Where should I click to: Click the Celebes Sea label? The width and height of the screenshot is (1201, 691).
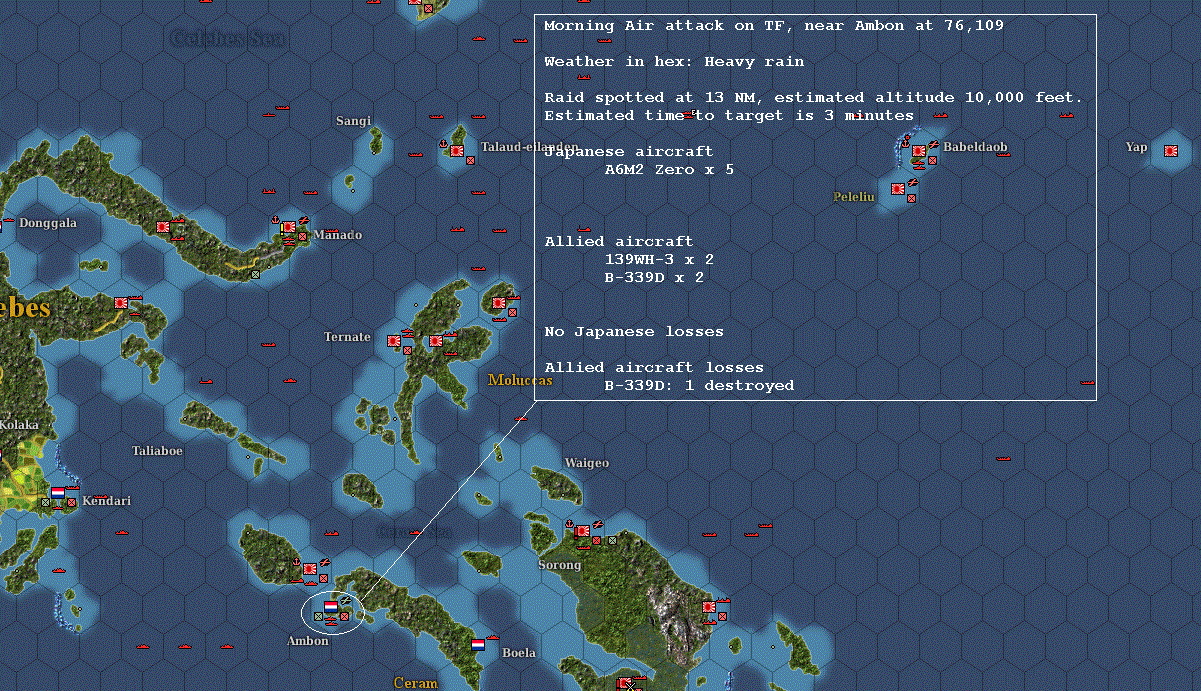pyautogui.click(x=228, y=38)
